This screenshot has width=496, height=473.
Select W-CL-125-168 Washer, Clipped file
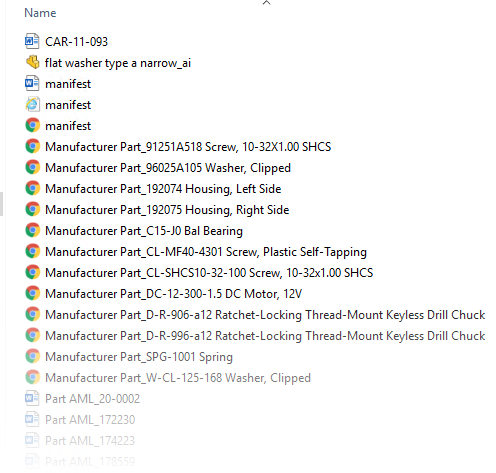tap(178, 378)
